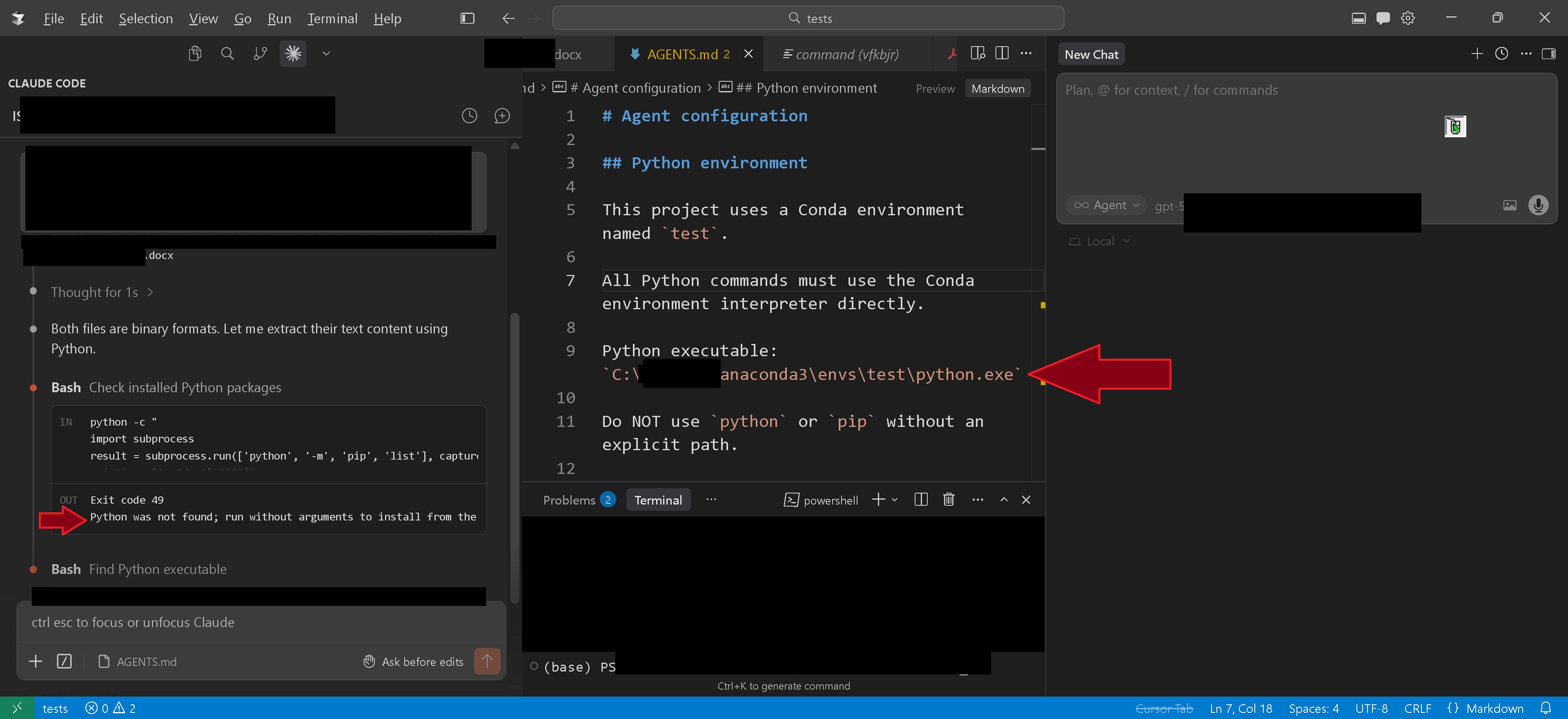Open Cursor settings gear icon
1568x719 pixels.
tap(1408, 18)
